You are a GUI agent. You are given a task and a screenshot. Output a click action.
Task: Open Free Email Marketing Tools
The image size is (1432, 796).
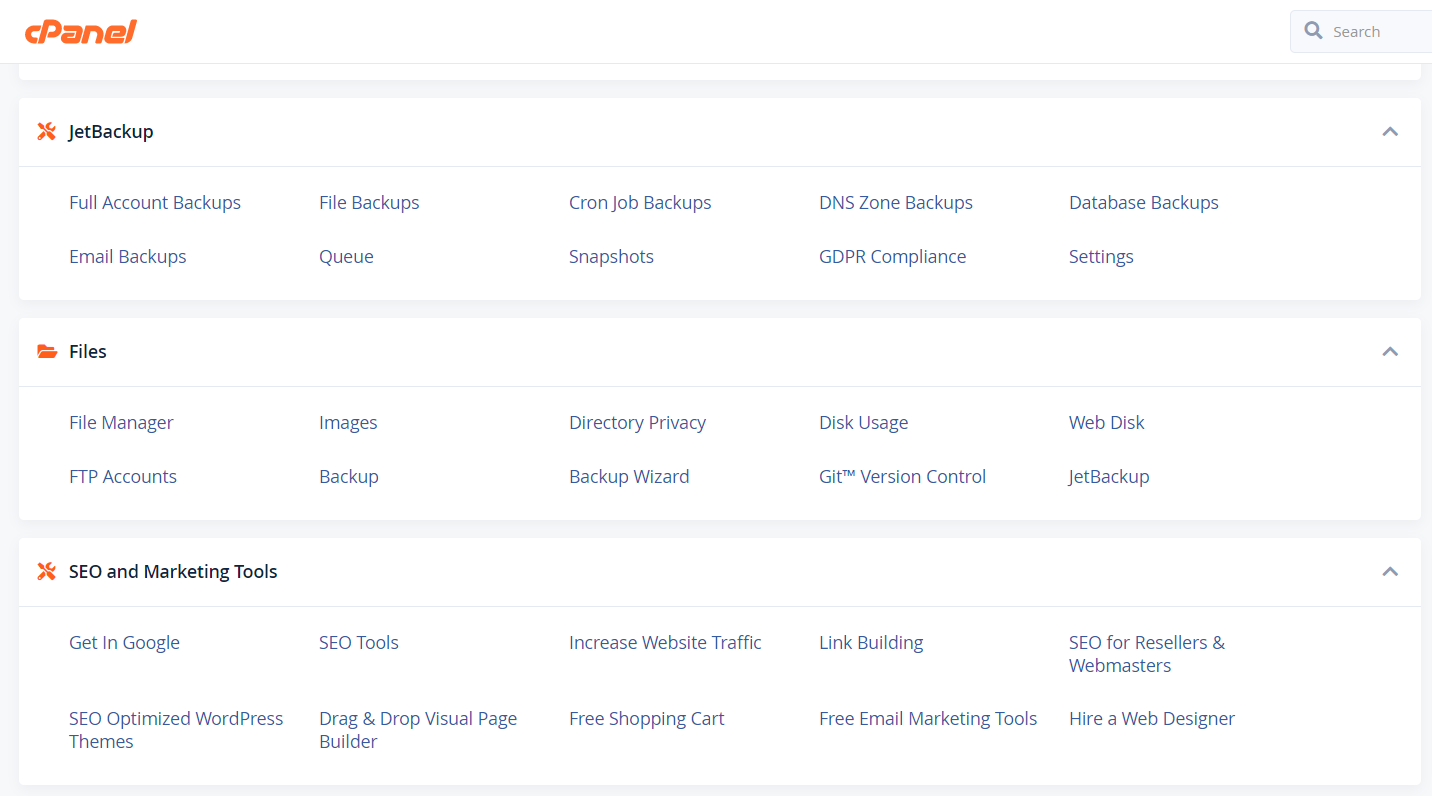(x=928, y=718)
